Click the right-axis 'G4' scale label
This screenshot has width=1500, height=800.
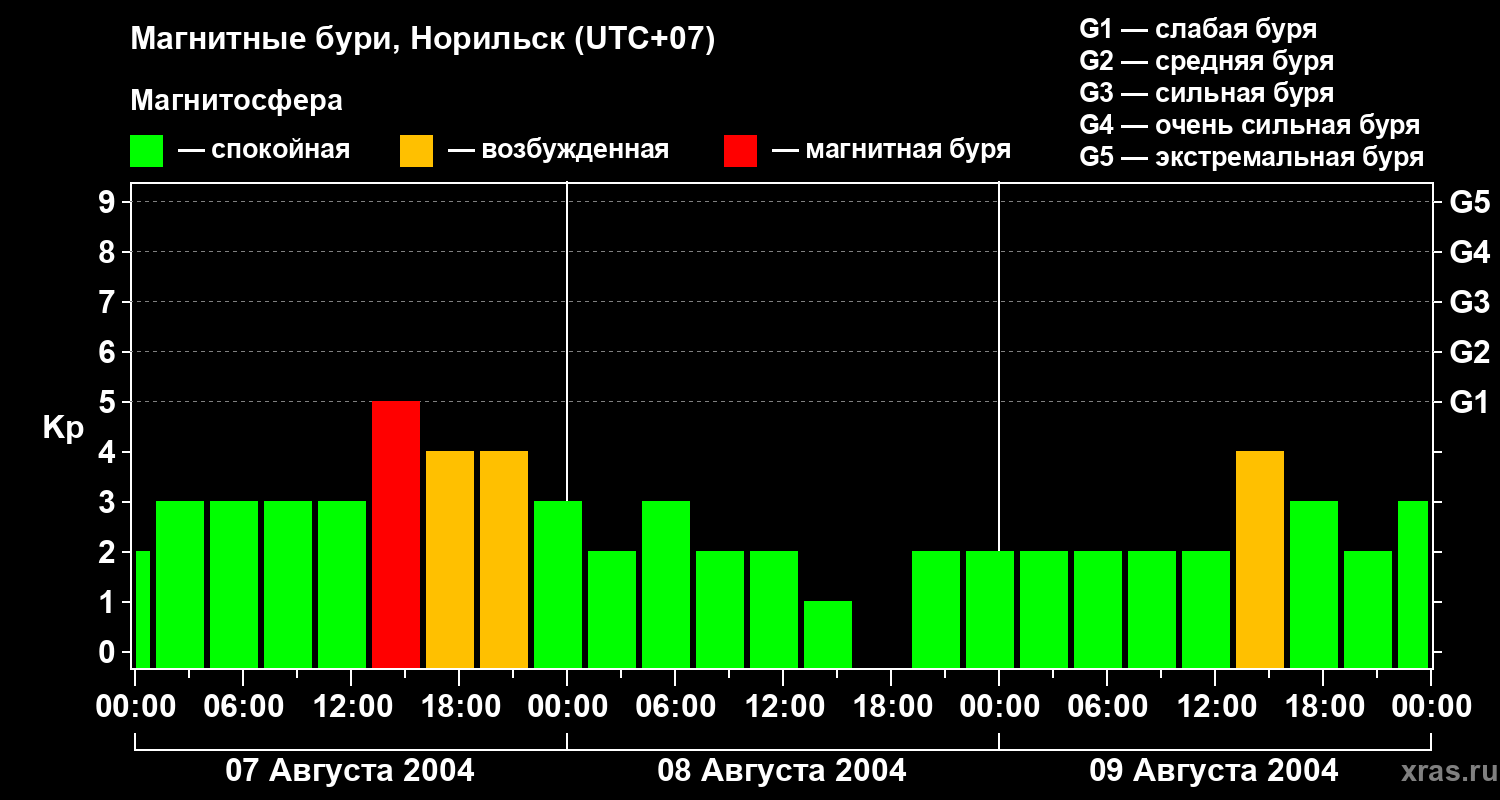pos(1469,252)
